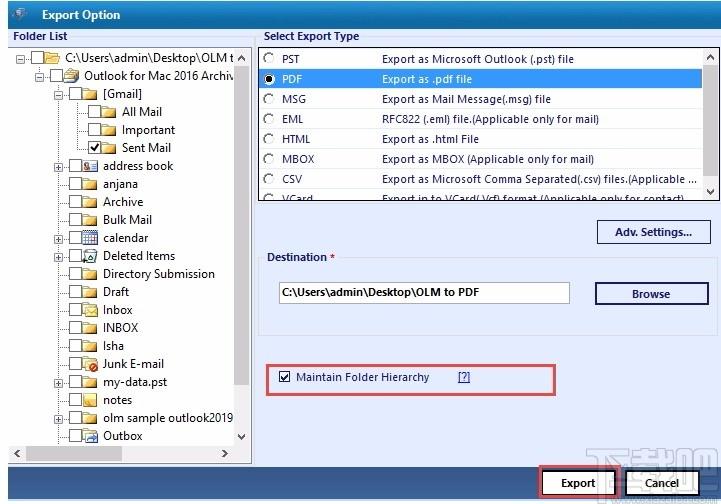Click the Isha folder icon
This screenshot has height=504, width=721.
(x=90, y=346)
